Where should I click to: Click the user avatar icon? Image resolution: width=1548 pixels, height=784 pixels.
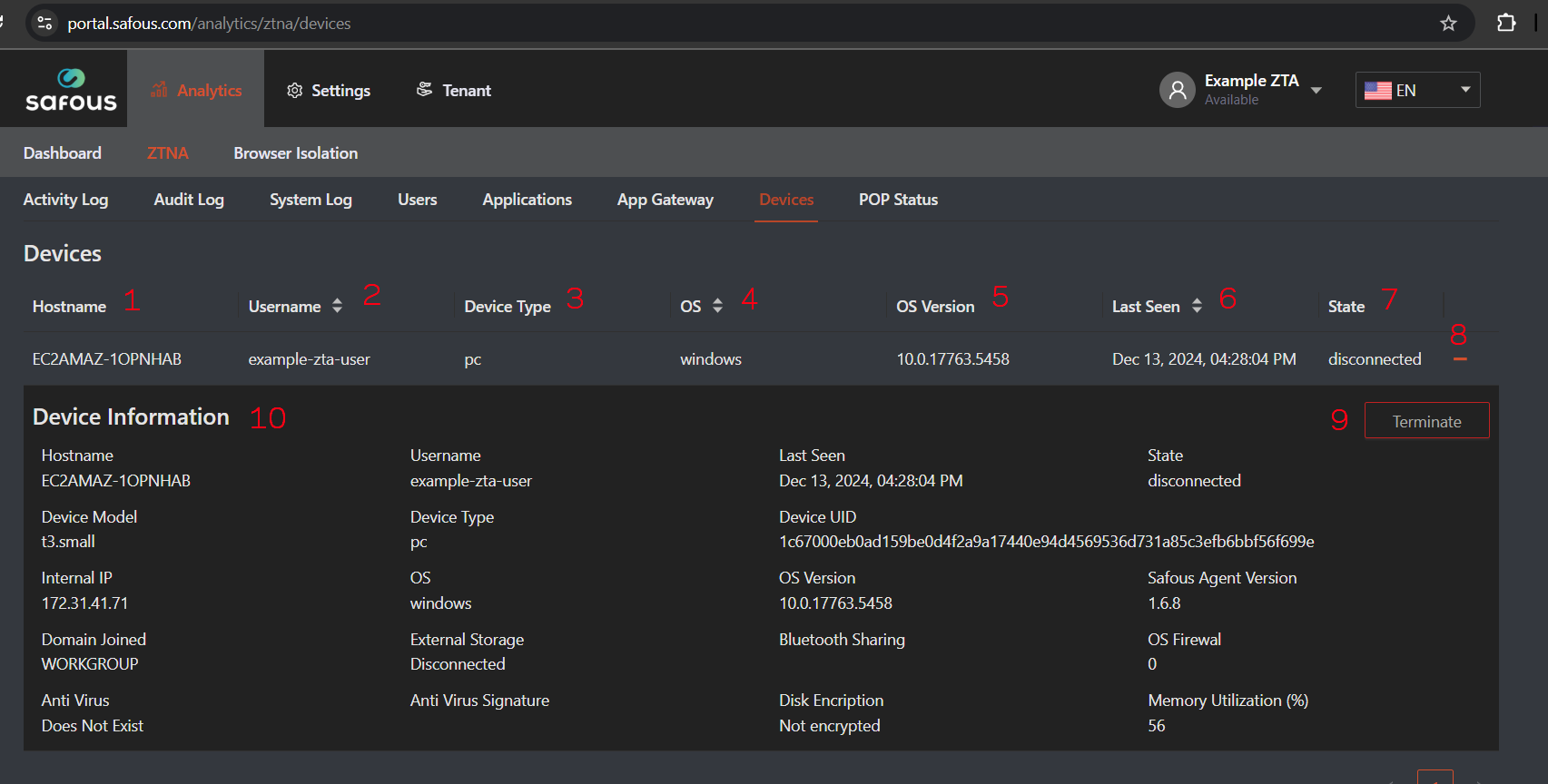click(x=1177, y=90)
